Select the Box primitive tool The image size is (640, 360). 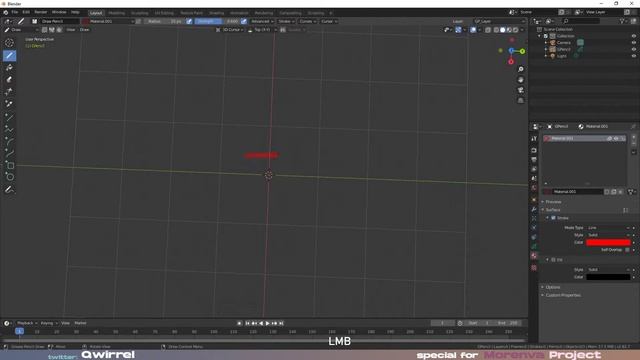(9, 165)
